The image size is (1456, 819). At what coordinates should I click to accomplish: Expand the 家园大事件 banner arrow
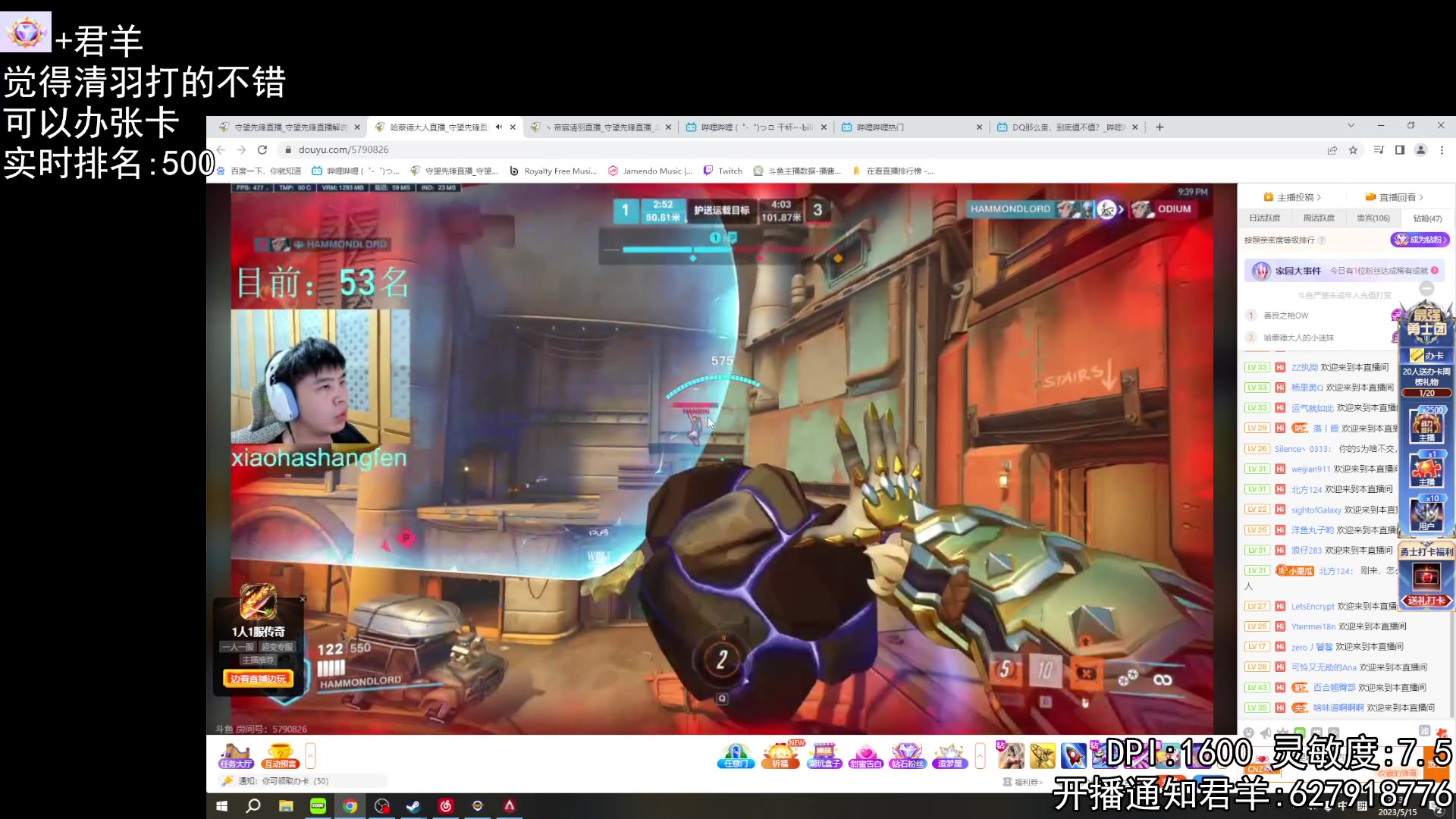point(1435,271)
